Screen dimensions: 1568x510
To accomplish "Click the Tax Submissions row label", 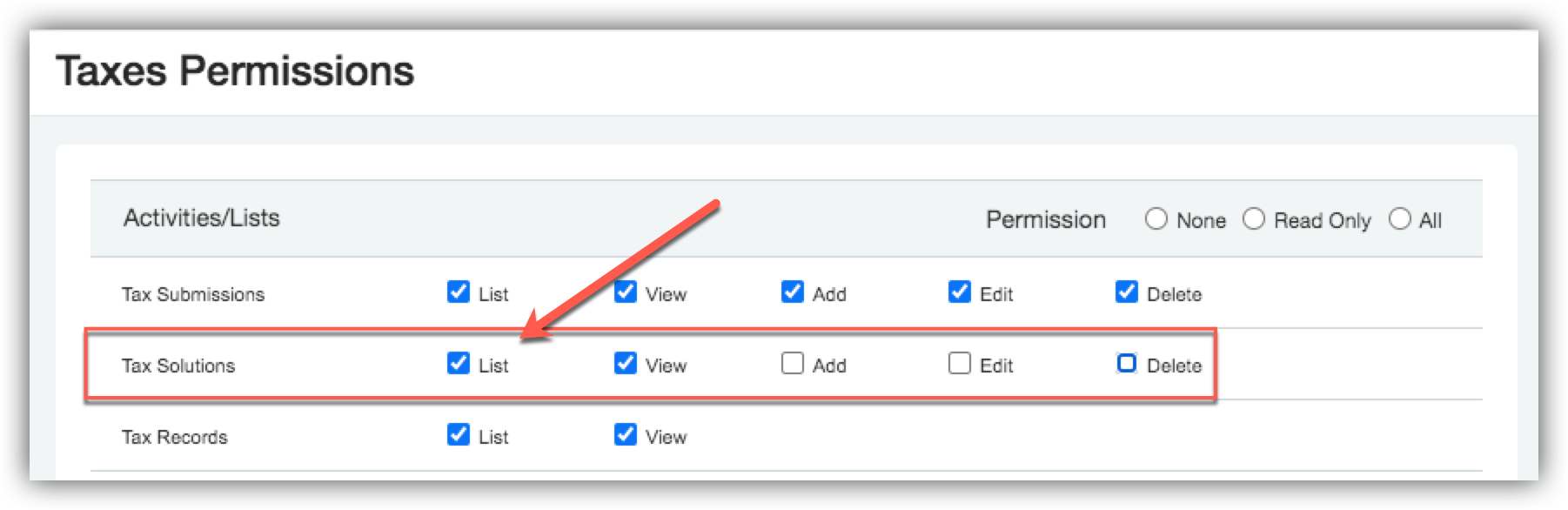I will coord(193,294).
